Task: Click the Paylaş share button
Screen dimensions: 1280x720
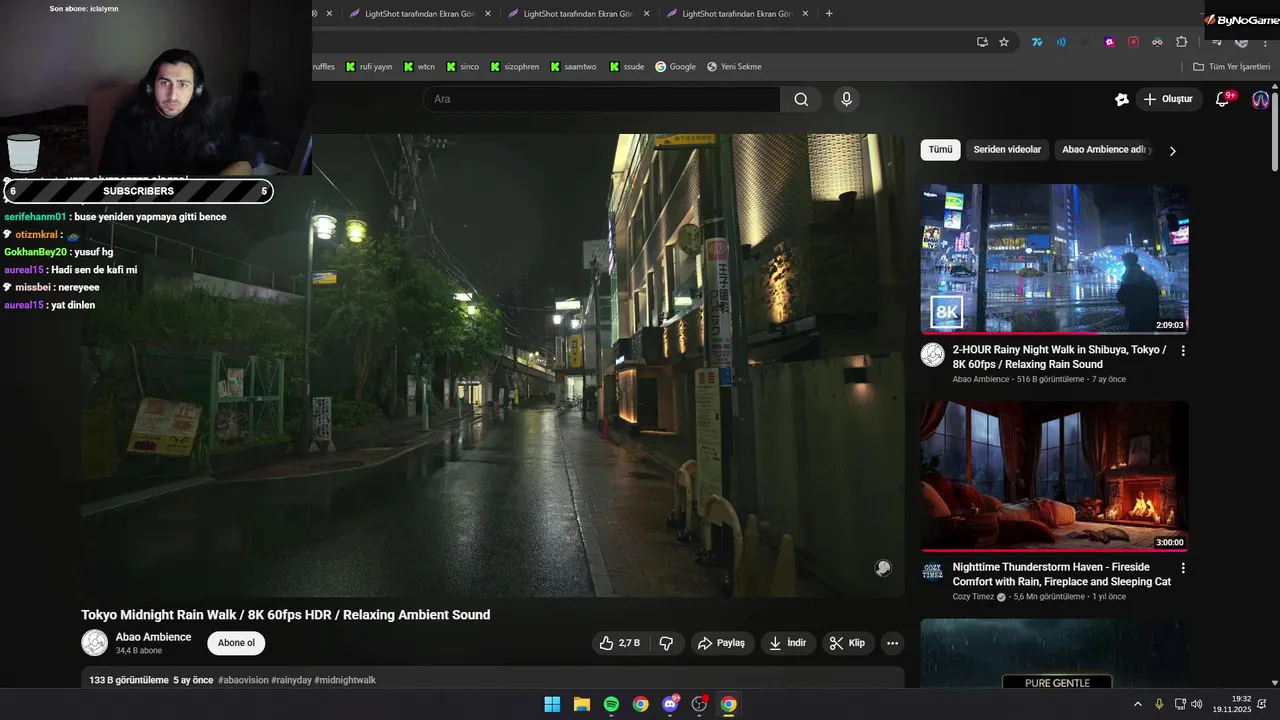Action: (x=721, y=643)
